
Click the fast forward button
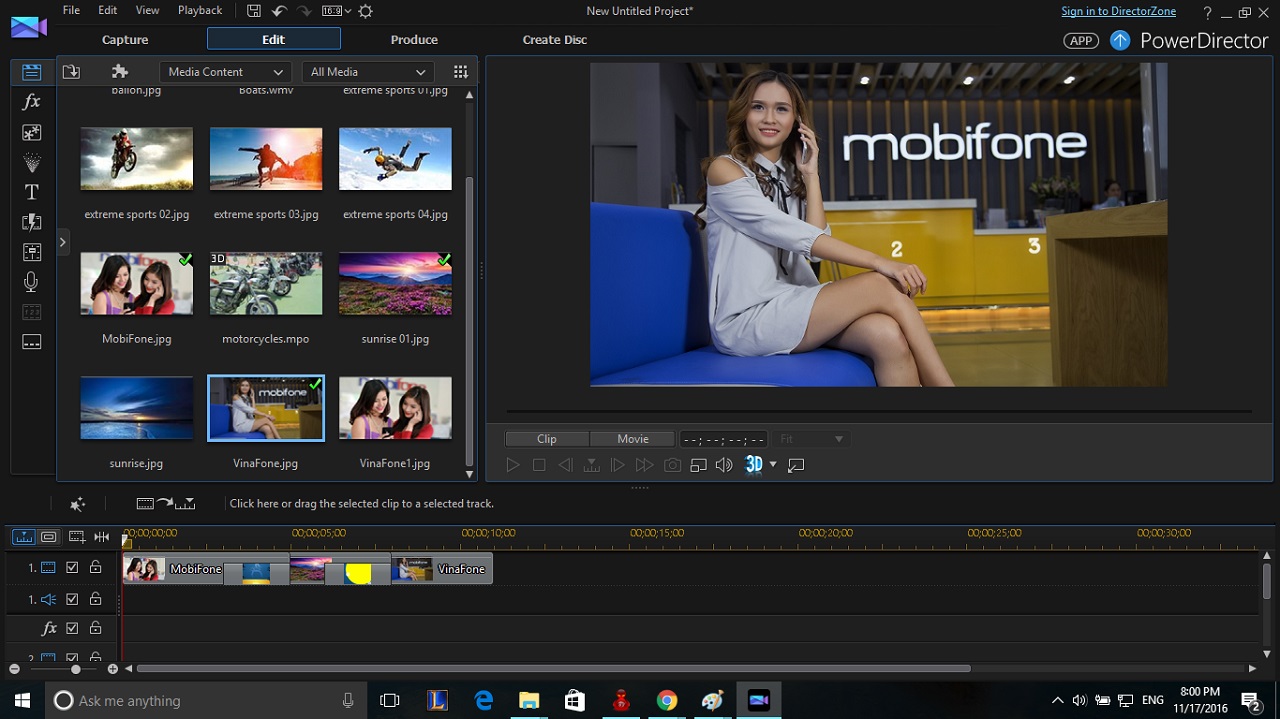tap(645, 465)
